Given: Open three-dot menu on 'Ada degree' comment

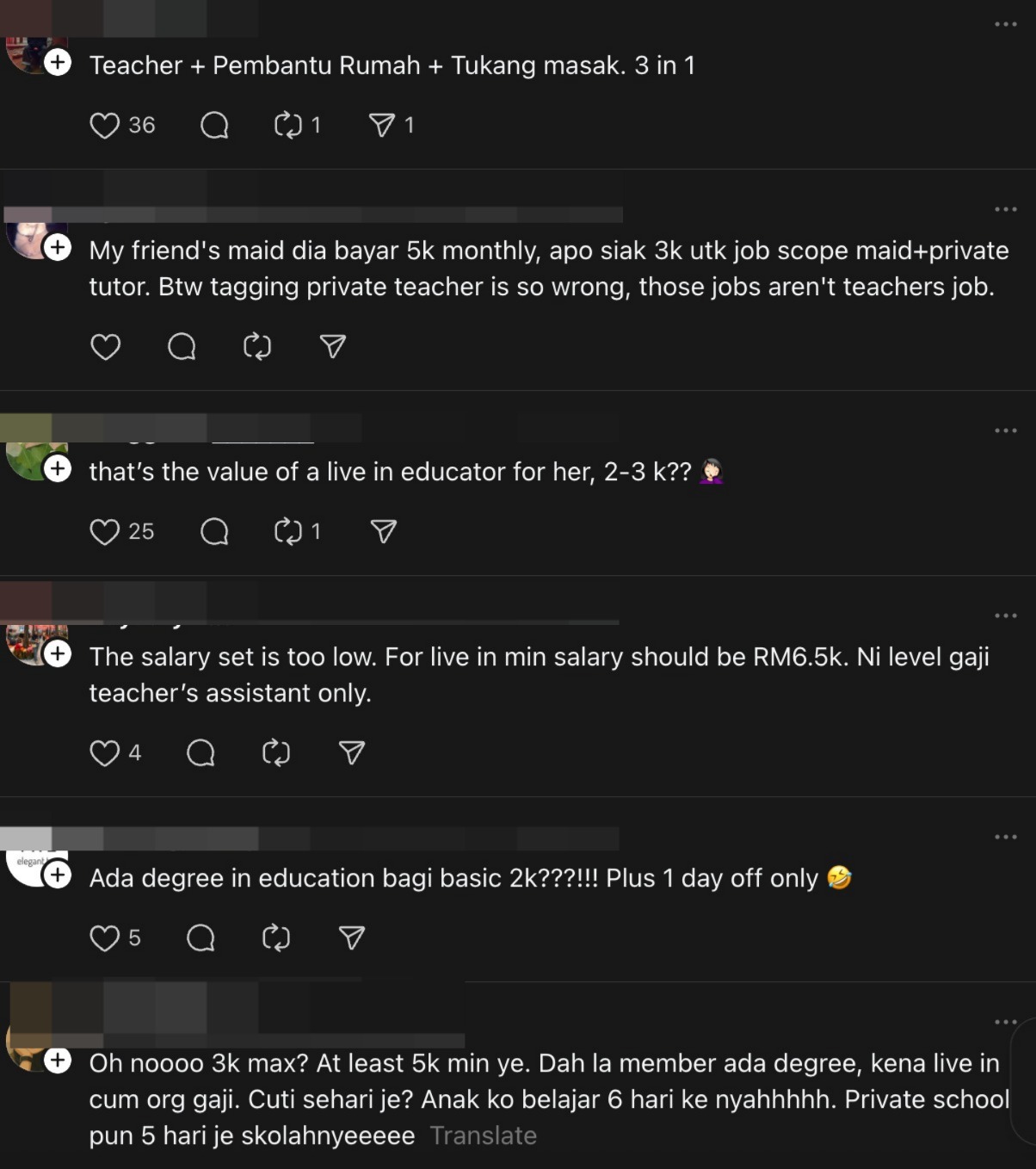Looking at the screenshot, I should coord(1005,837).
